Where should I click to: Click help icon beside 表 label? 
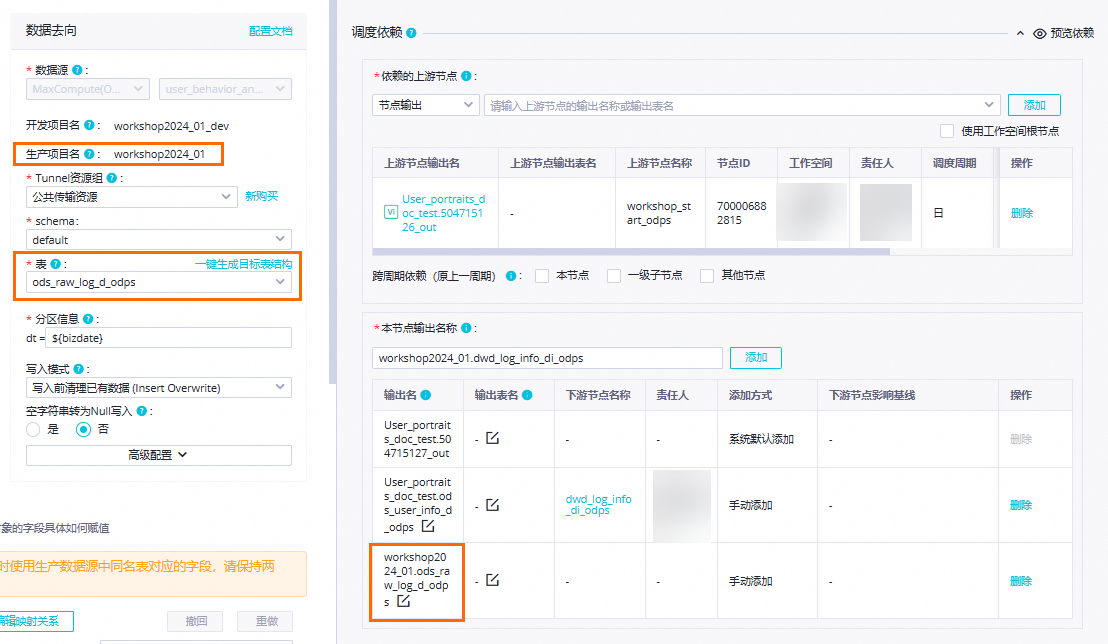[x=55, y=264]
